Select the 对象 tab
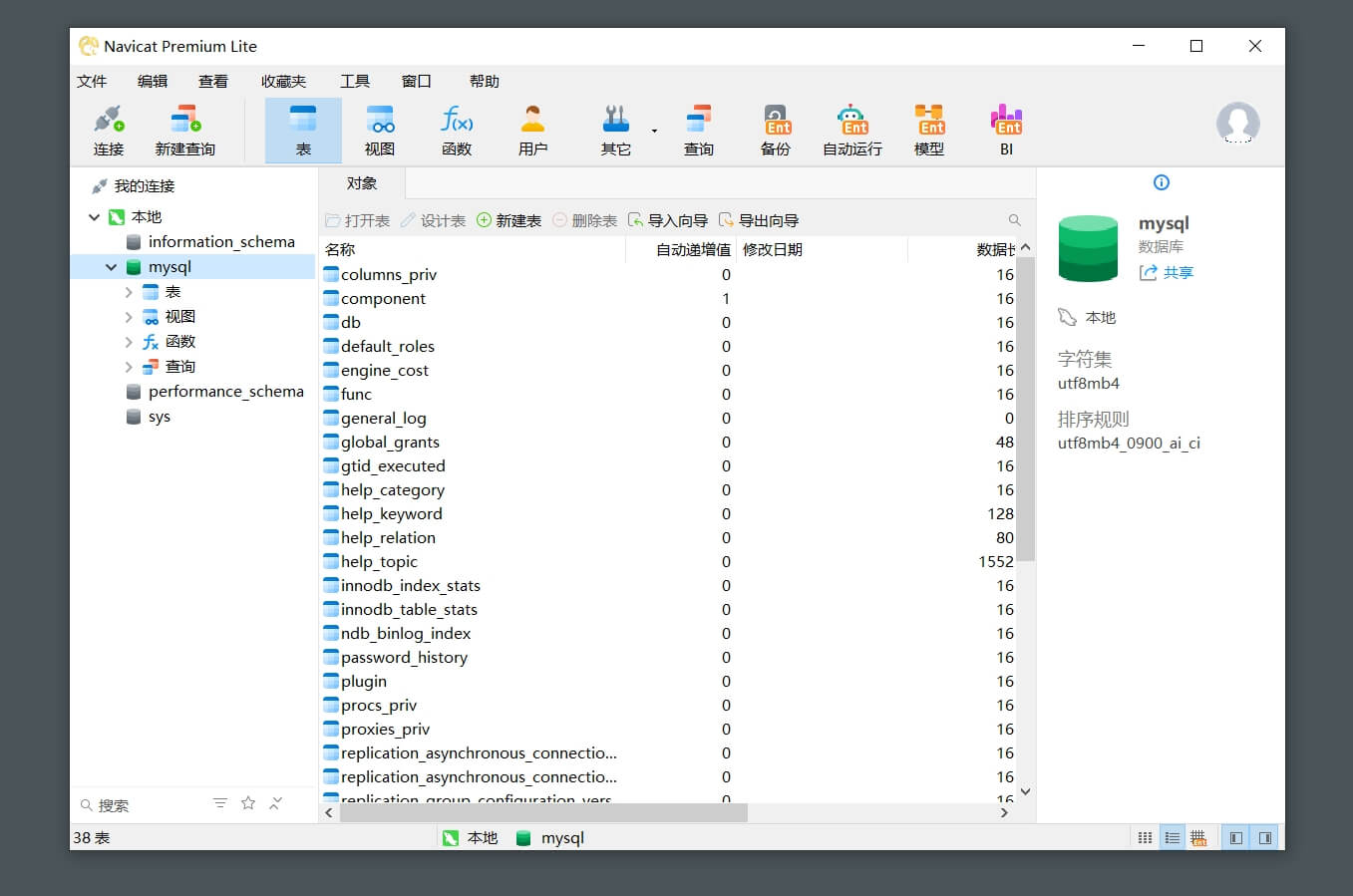 (362, 183)
